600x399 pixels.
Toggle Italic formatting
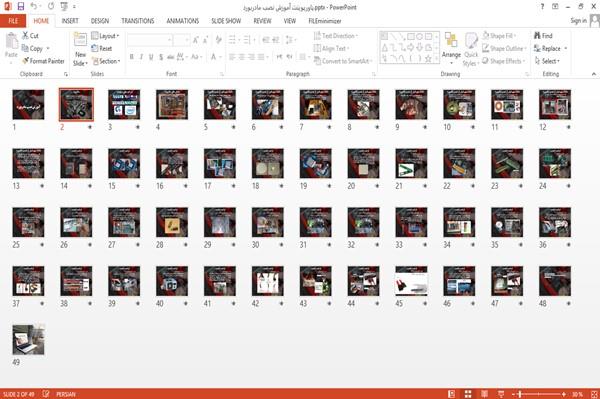pos(141,57)
